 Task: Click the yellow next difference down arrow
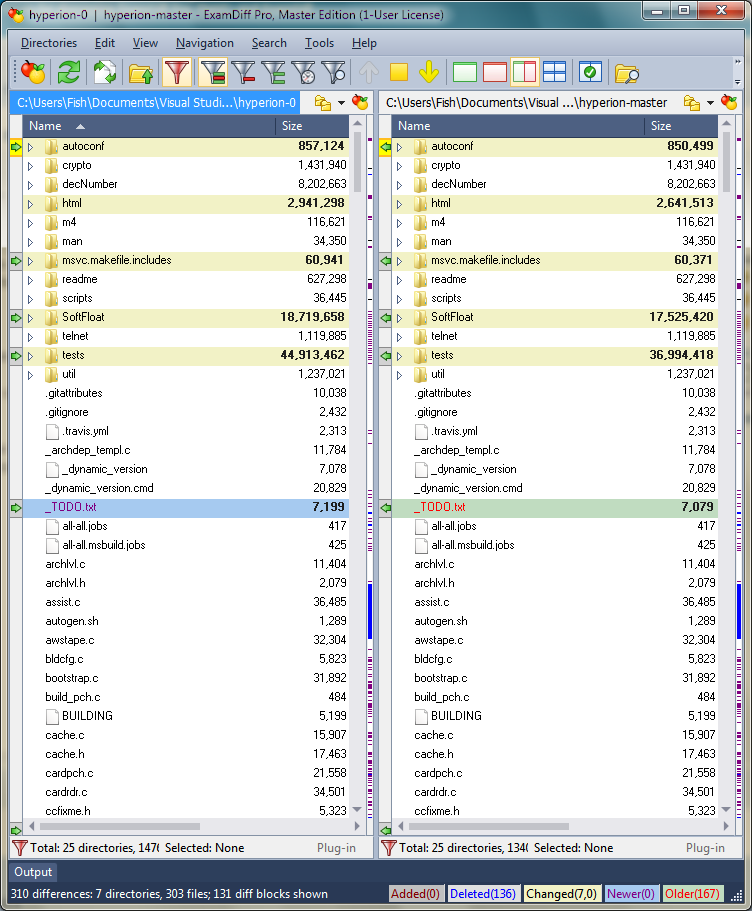click(429, 73)
